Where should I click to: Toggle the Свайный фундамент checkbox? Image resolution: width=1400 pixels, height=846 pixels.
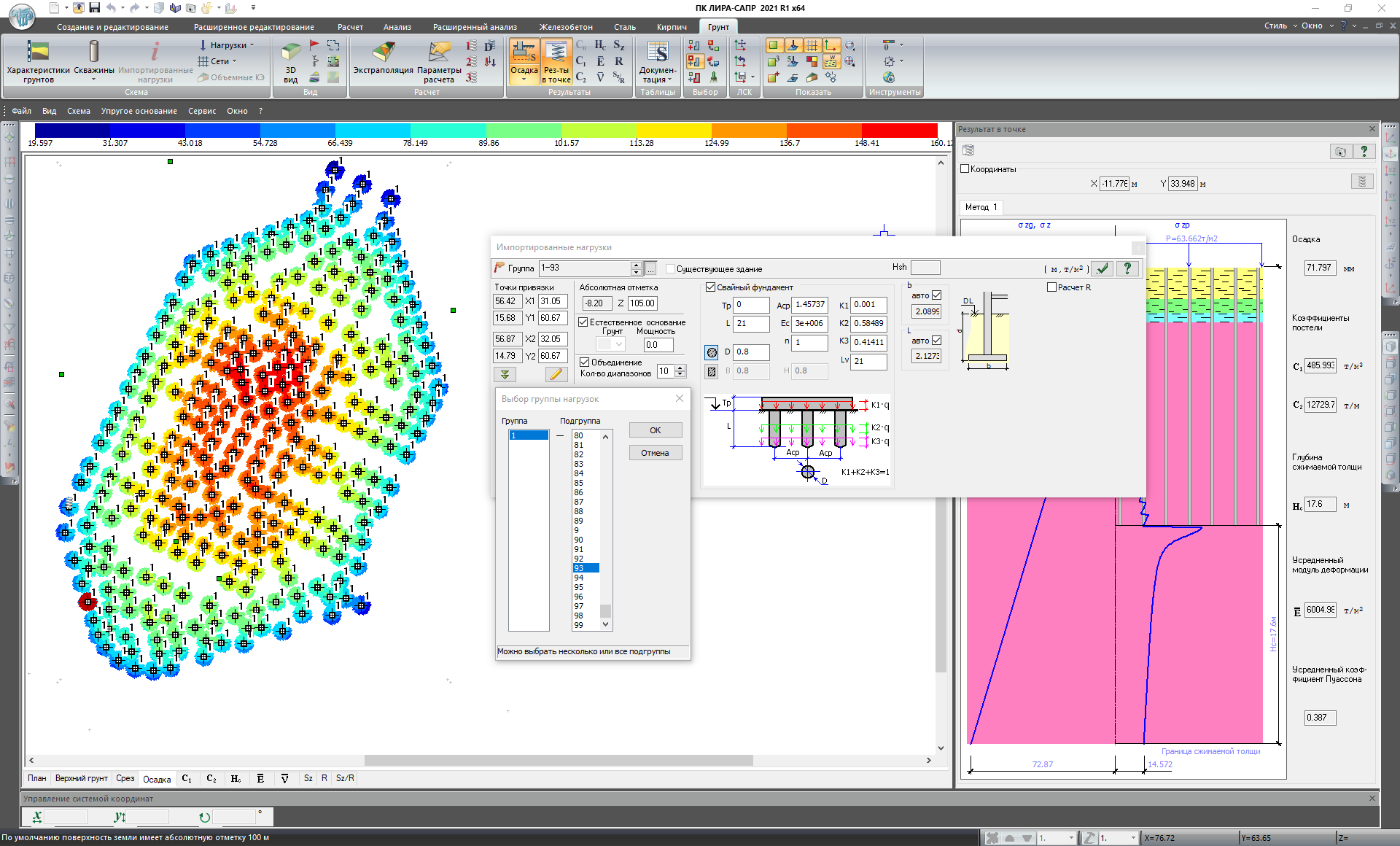click(x=711, y=287)
